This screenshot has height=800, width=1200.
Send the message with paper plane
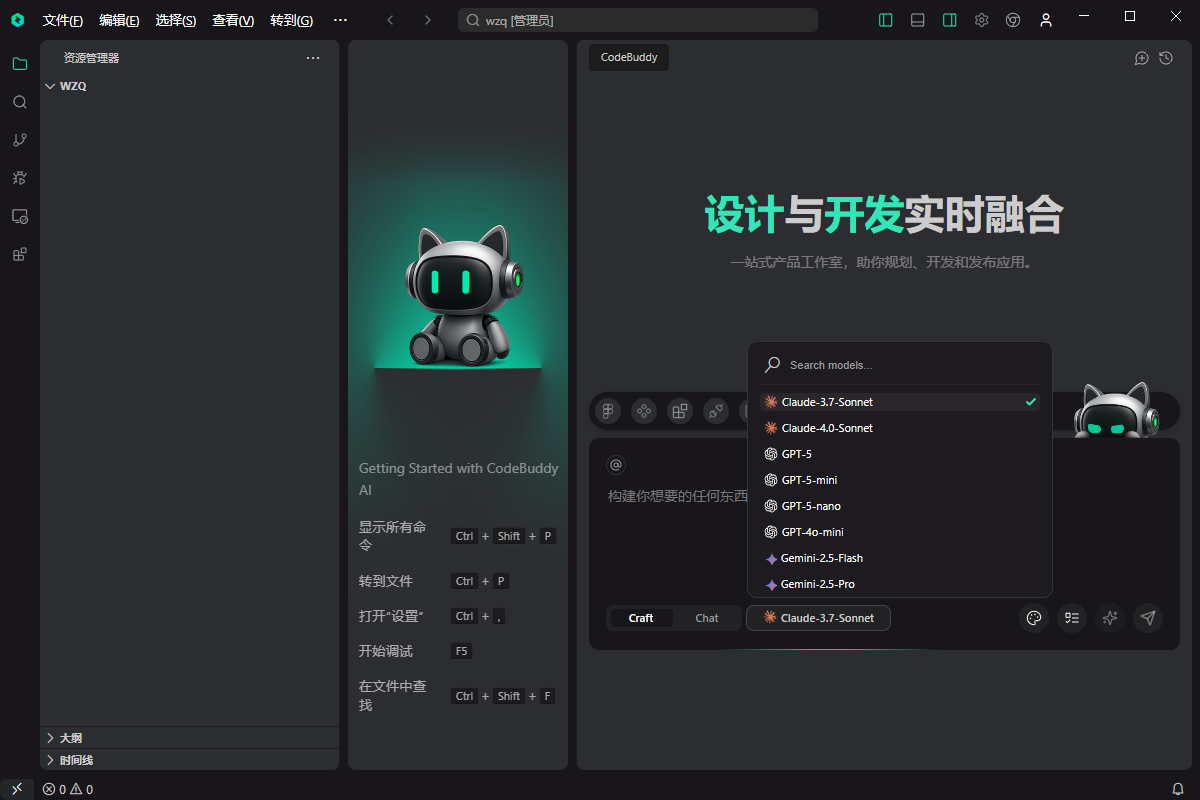coord(1148,618)
